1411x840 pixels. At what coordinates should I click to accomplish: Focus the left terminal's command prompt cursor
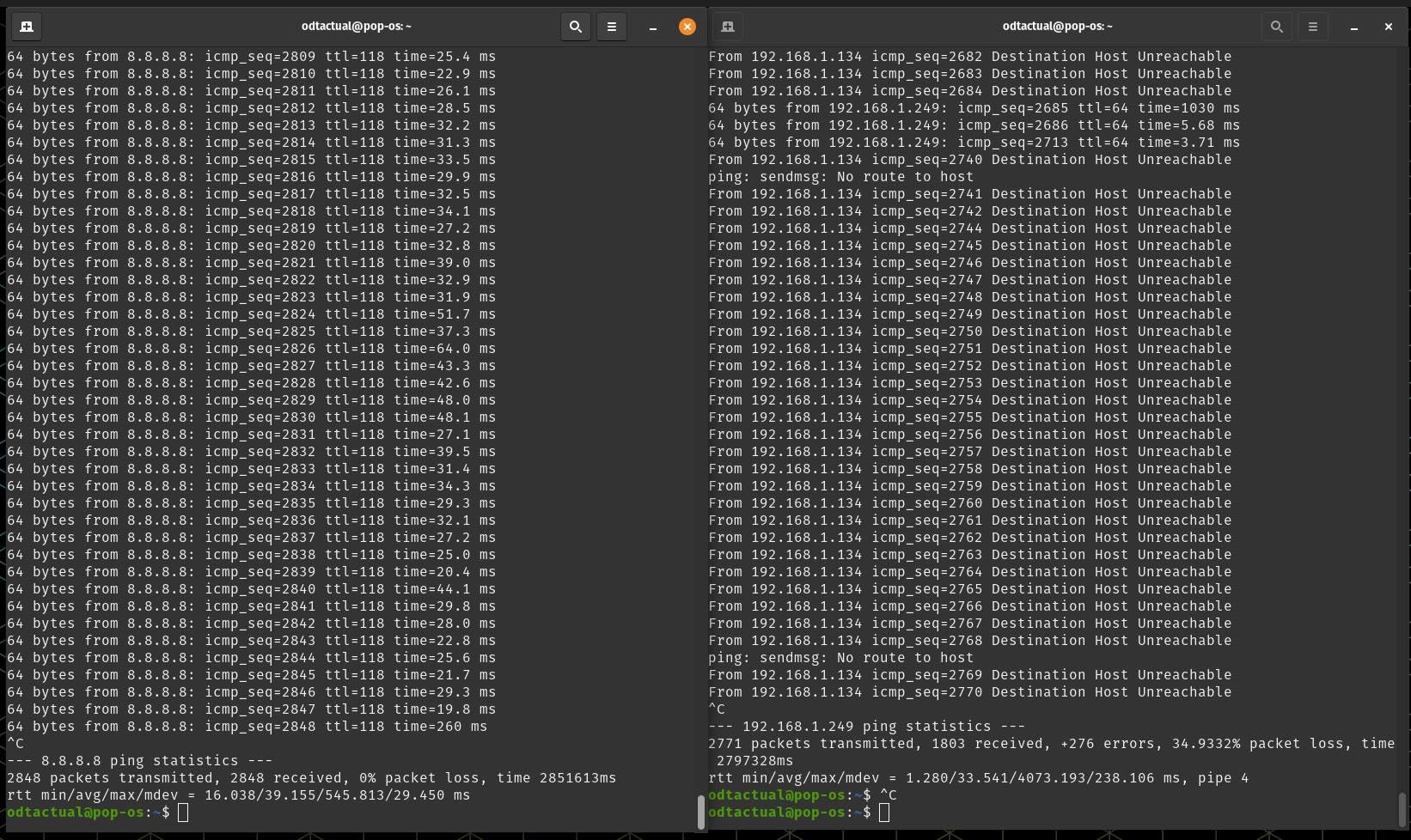point(183,813)
